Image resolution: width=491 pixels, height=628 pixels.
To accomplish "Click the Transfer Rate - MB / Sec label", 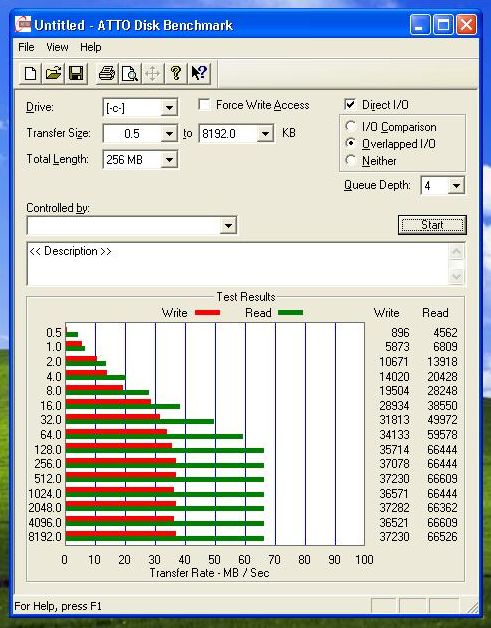I will click(209, 573).
